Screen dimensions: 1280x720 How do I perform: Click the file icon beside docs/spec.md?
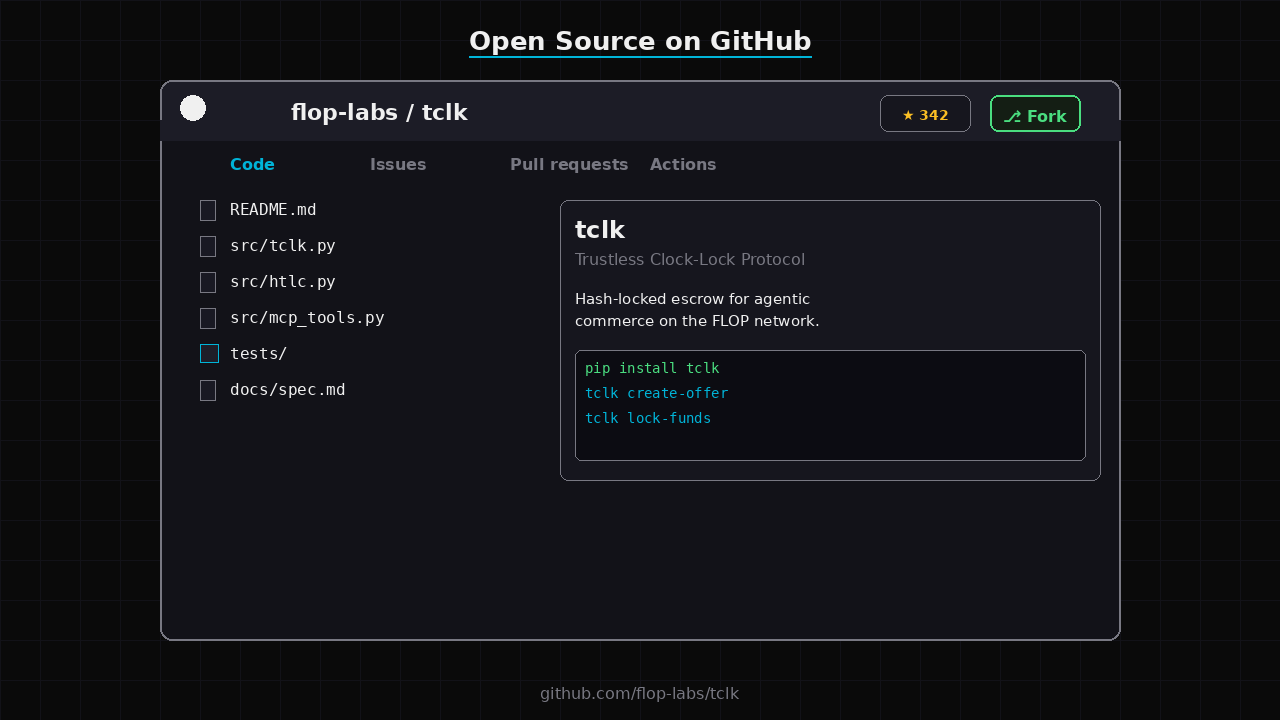[x=208, y=390]
